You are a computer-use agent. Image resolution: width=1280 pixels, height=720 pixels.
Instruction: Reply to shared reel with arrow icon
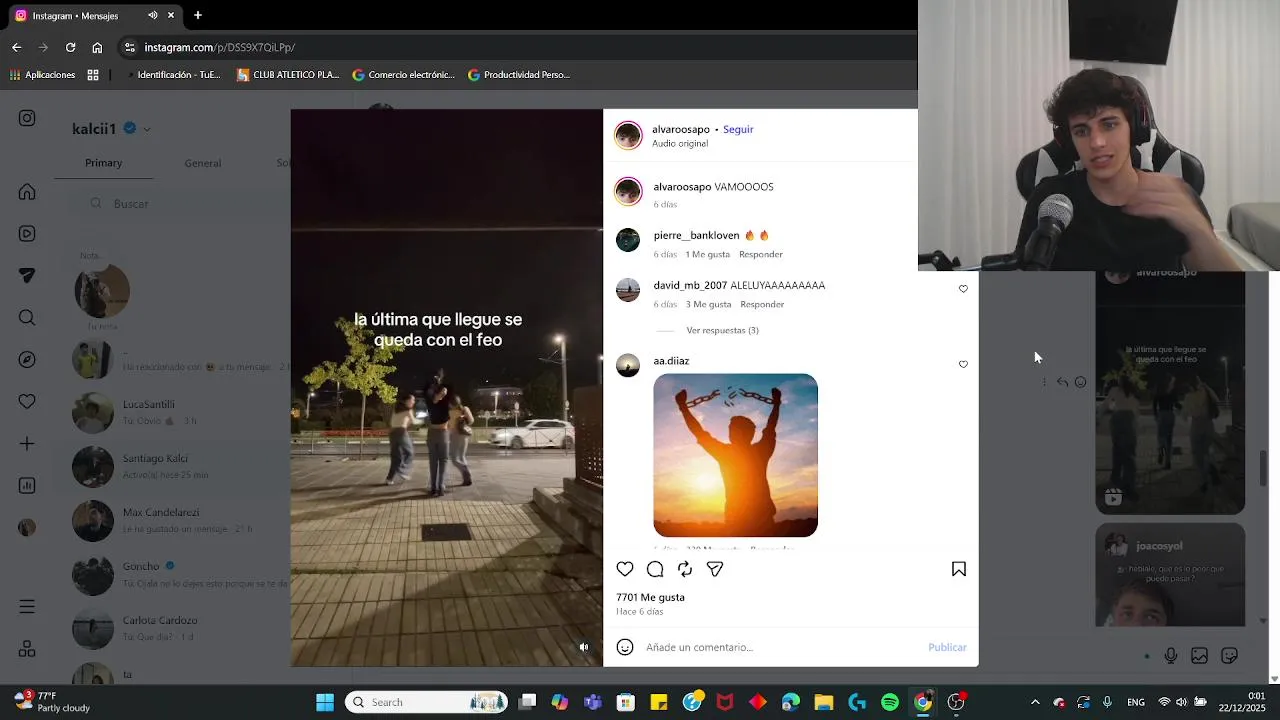point(1062,382)
